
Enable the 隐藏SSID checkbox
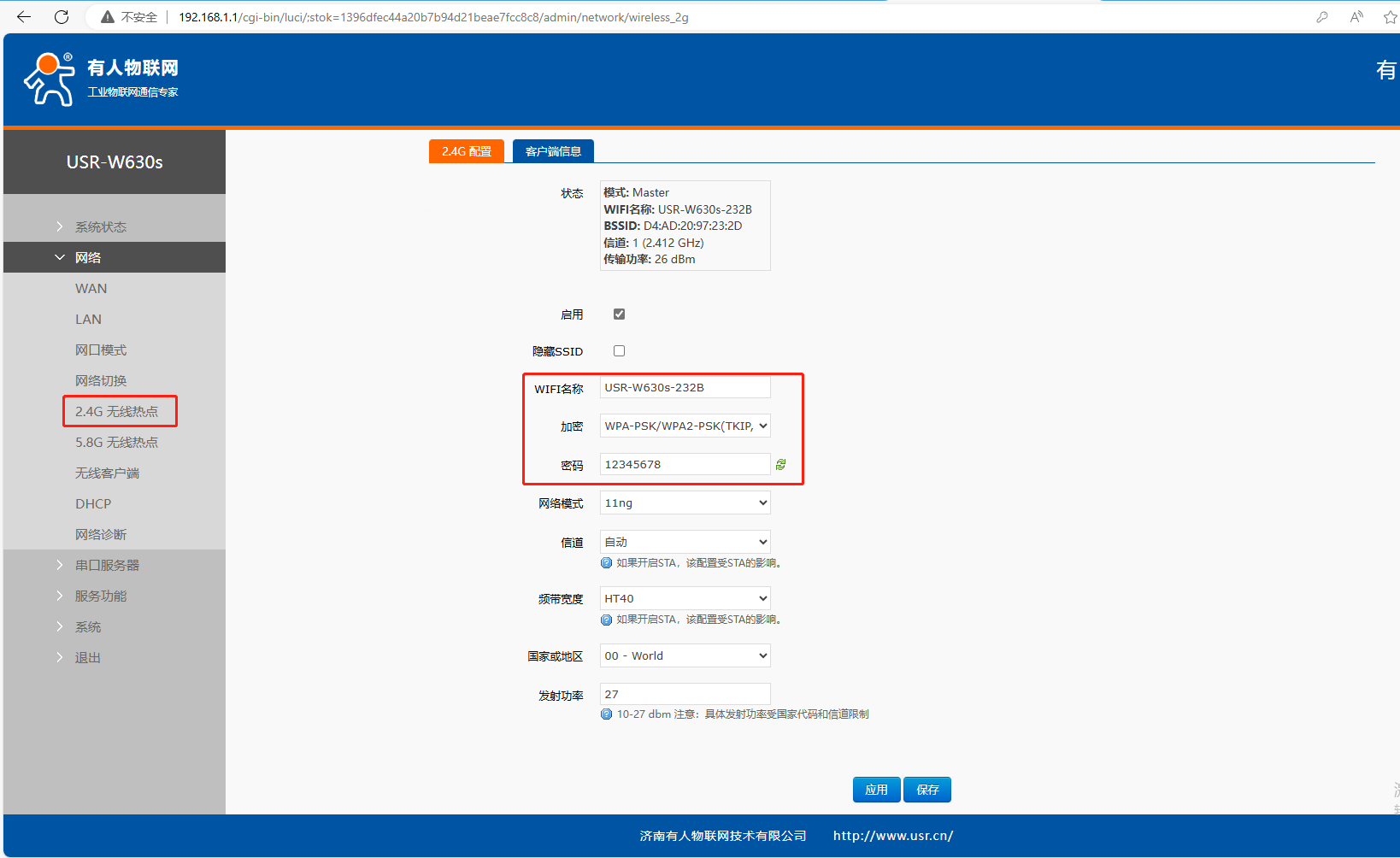coord(619,351)
